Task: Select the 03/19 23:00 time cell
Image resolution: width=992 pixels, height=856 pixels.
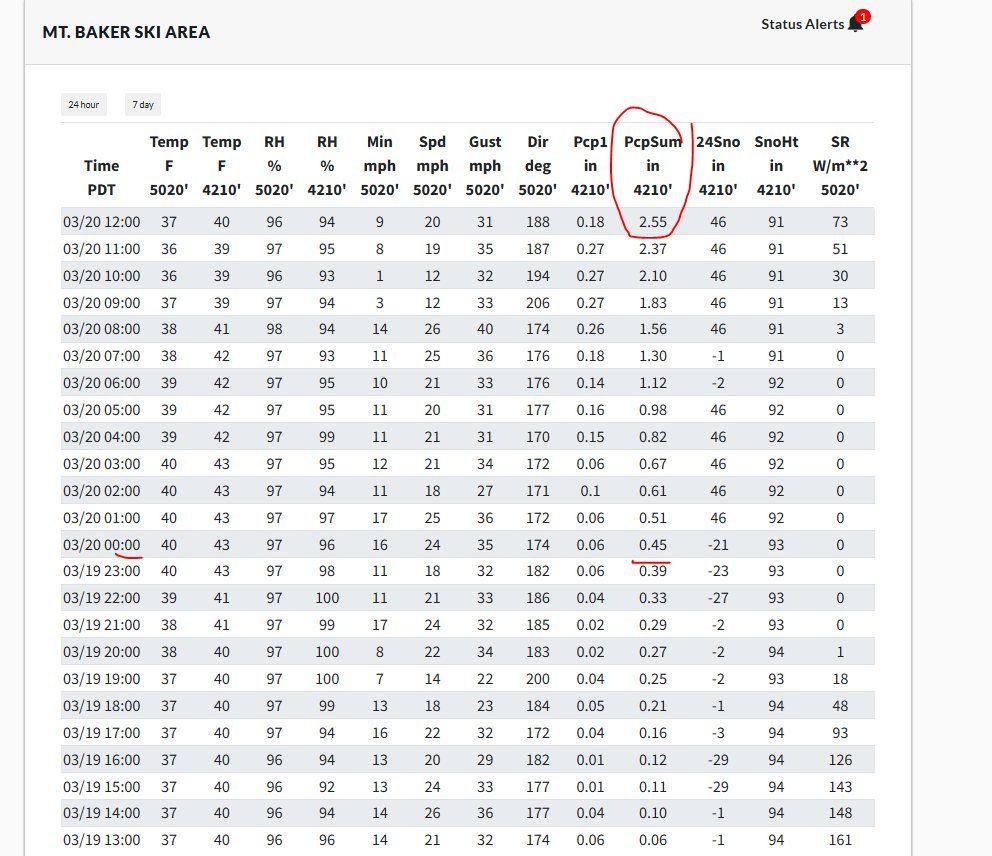Action: (x=101, y=571)
